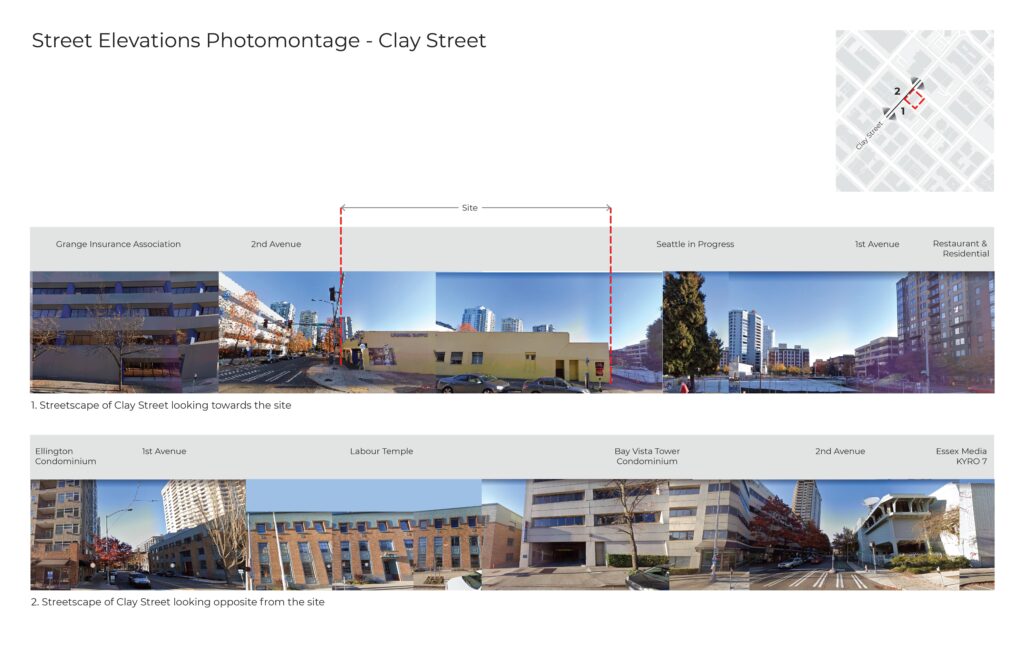Select the Restaurant & Residential label
Screen dimensions: 1024x663
click(x=960, y=249)
